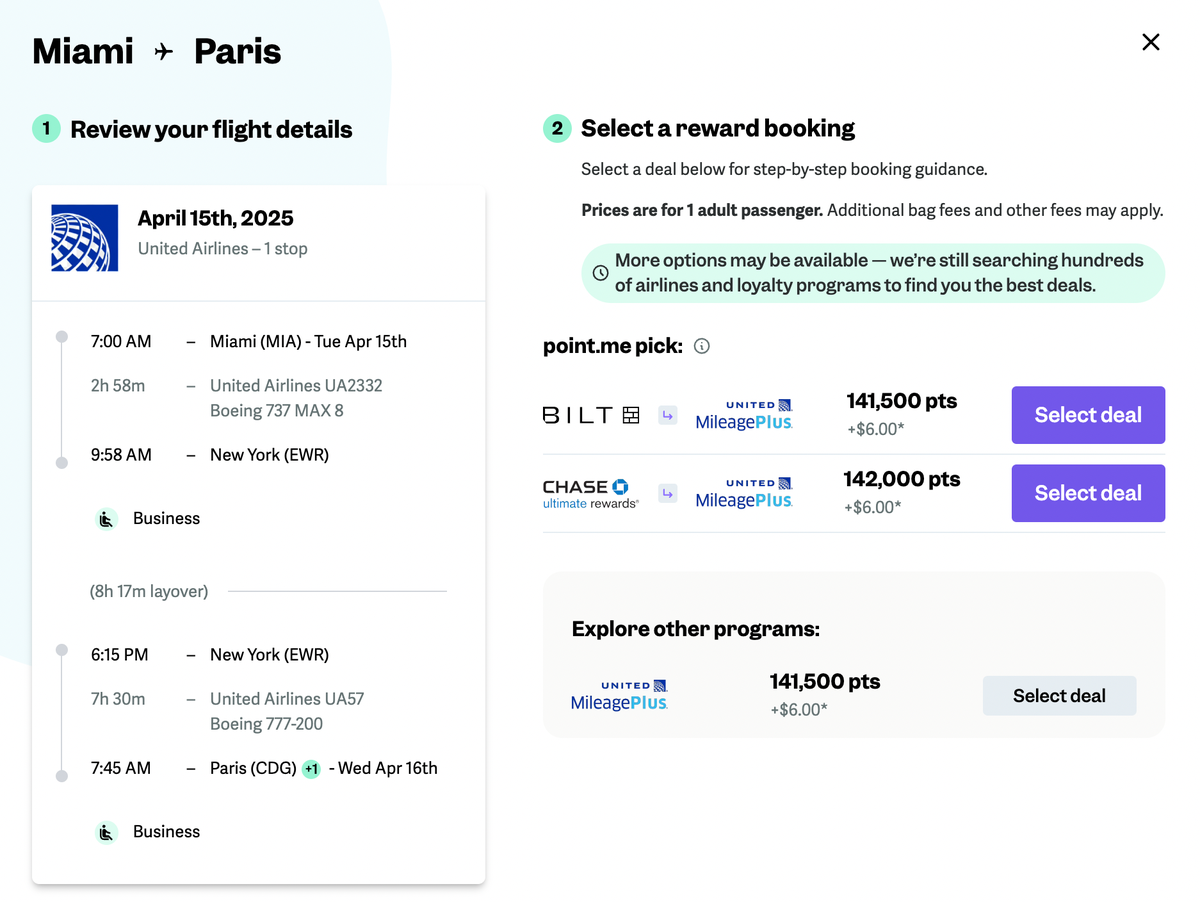Click step indicator 1 beside Review your flight details

tap(46, 129)
